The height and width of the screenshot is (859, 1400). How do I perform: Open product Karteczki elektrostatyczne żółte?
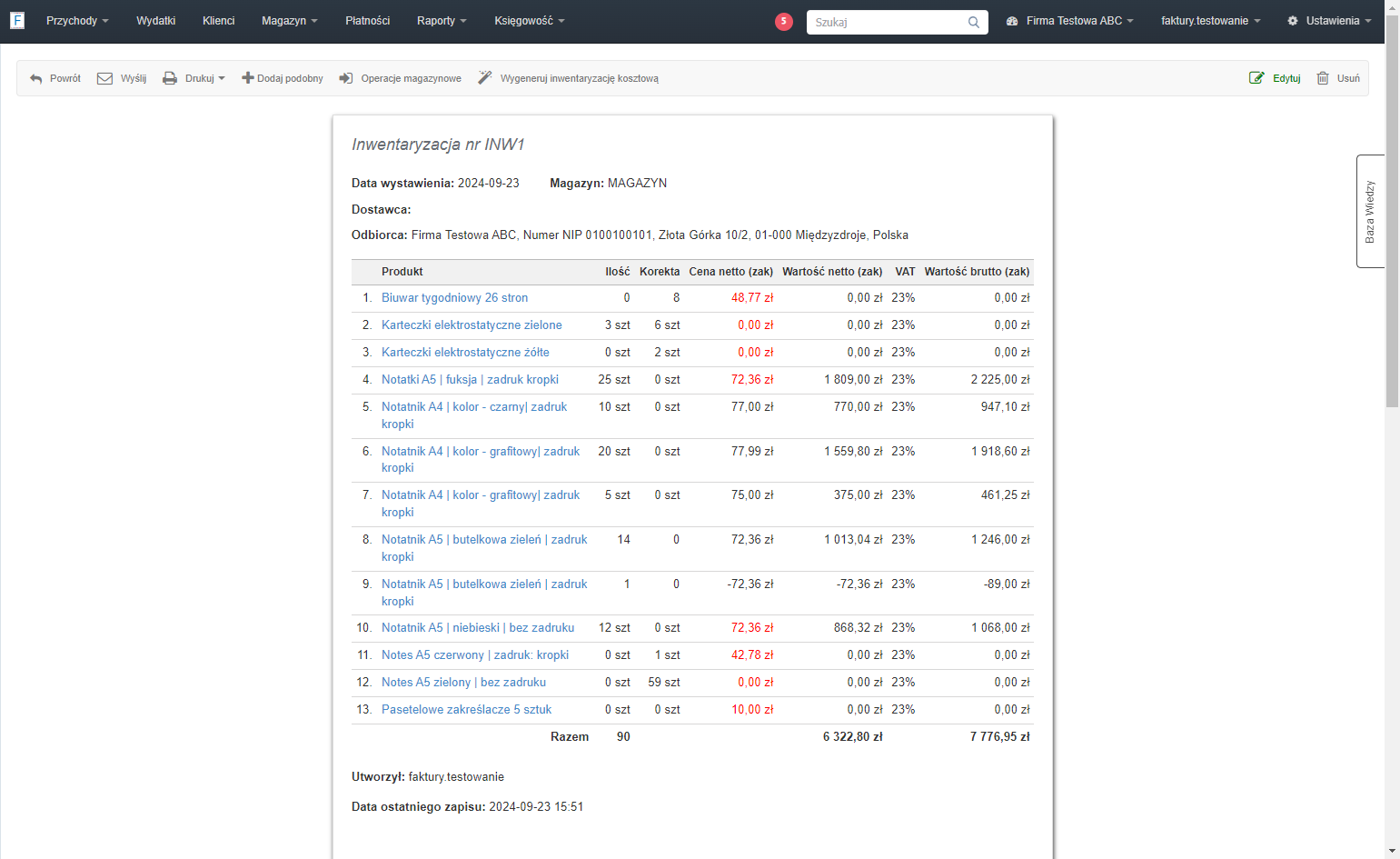point(465,352)
